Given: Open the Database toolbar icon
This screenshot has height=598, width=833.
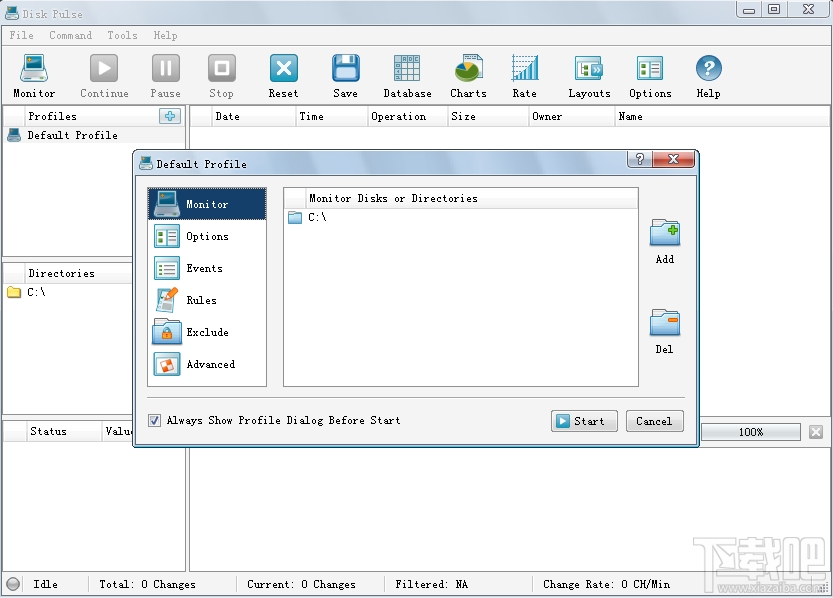Looking at the screenshot, I should 407,68.
